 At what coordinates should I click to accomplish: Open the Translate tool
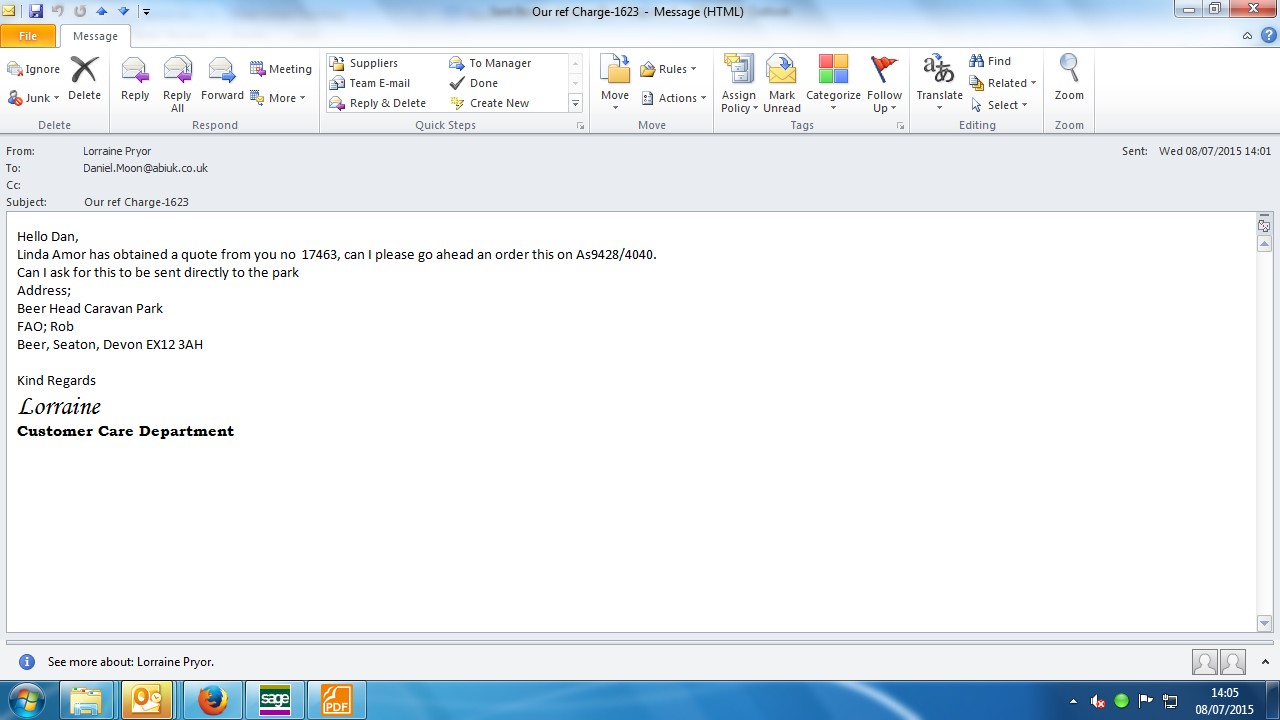pos(939,82)
